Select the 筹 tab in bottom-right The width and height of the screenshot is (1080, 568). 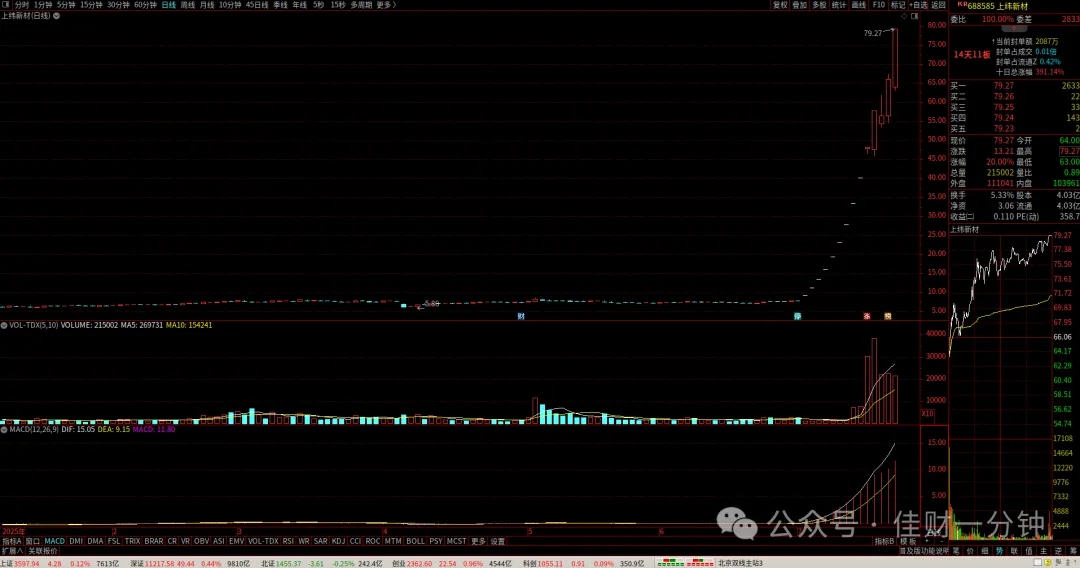coord(1073,551)
